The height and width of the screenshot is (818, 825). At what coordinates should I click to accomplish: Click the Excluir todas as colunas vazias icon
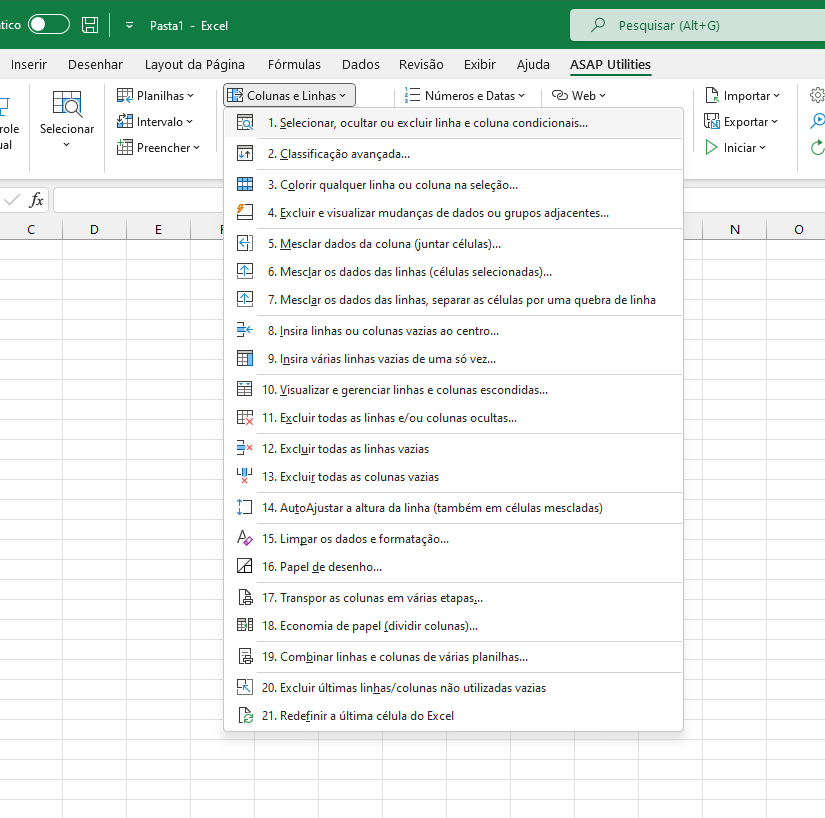[x=245, y=476]
